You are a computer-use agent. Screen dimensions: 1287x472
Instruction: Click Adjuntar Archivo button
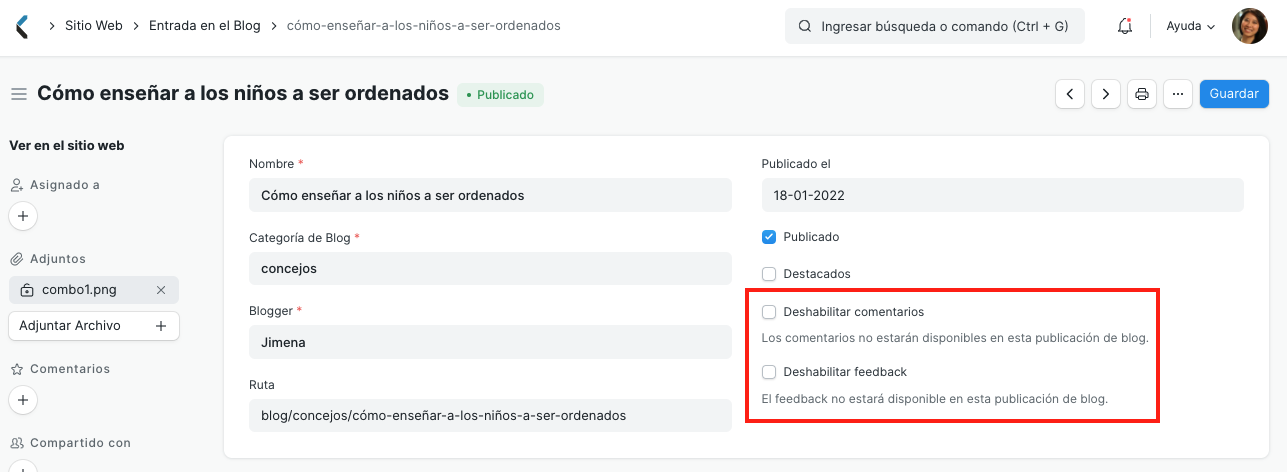click(94, 326)
